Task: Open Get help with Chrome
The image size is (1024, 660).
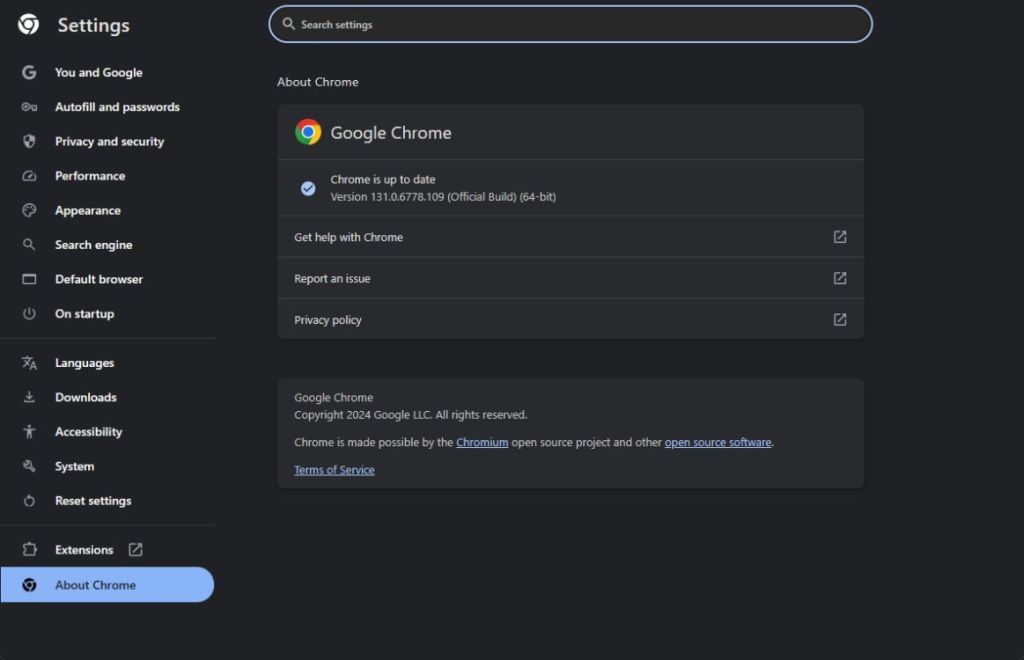Action: 571,237
